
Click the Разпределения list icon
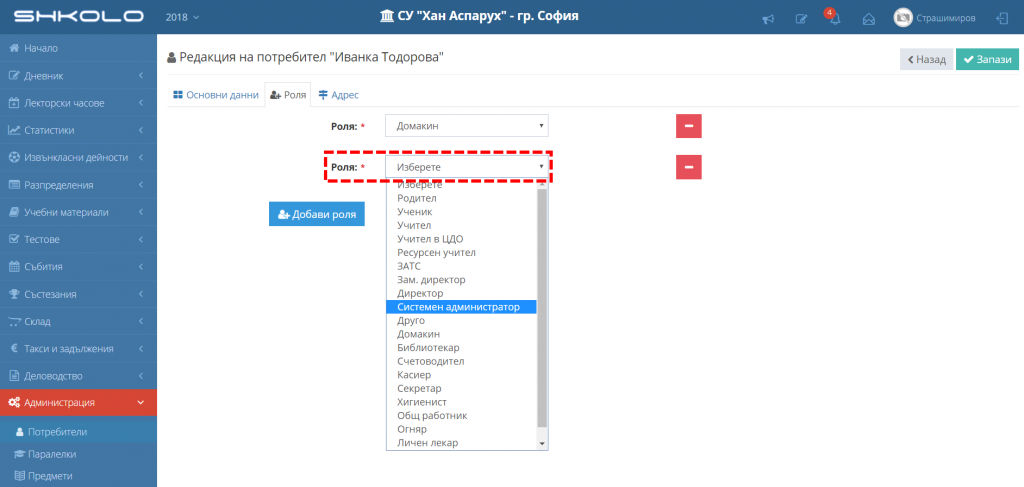13,185
